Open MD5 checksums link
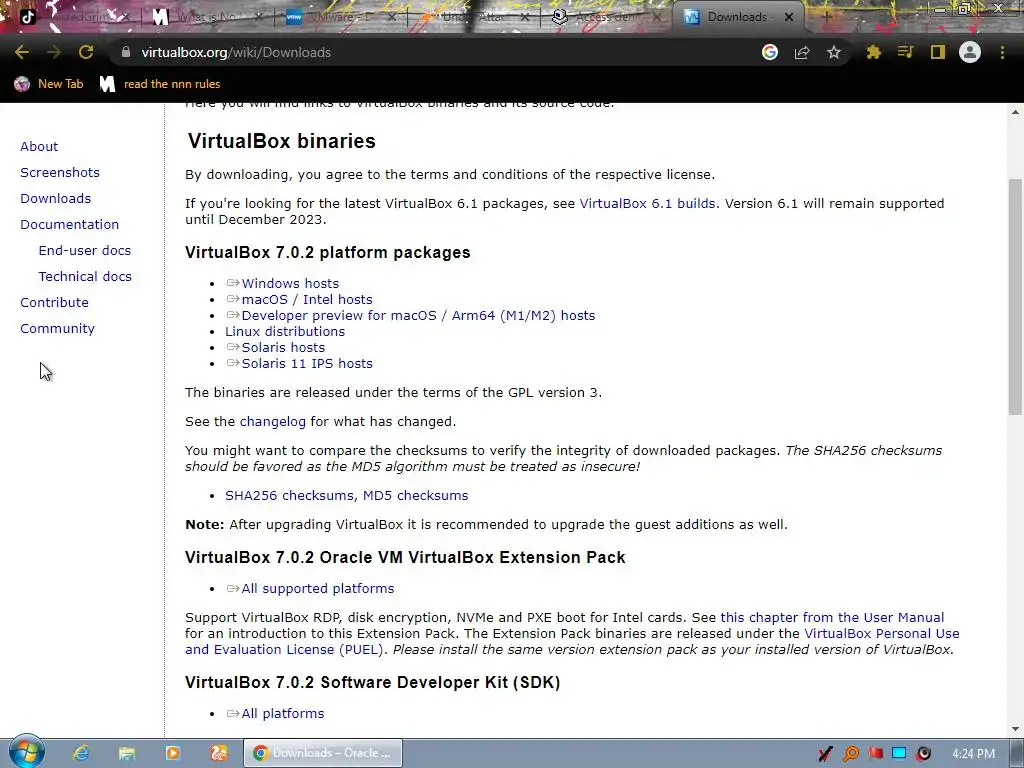 pyautogui.click(x=415, y=496)
